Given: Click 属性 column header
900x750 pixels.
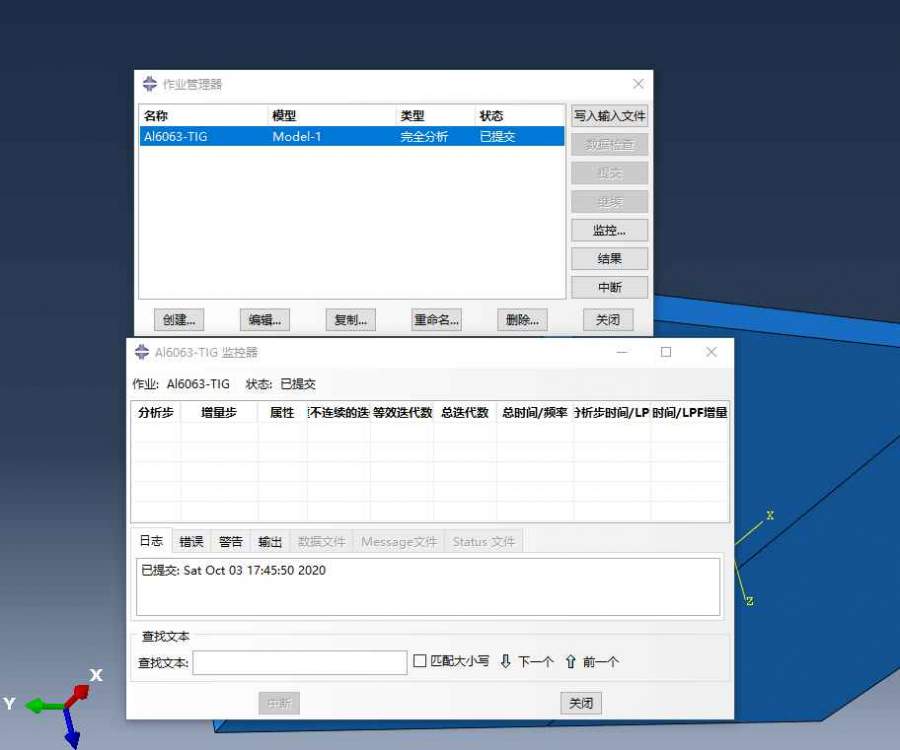Looking at the screenshot, I should [282, 413].
